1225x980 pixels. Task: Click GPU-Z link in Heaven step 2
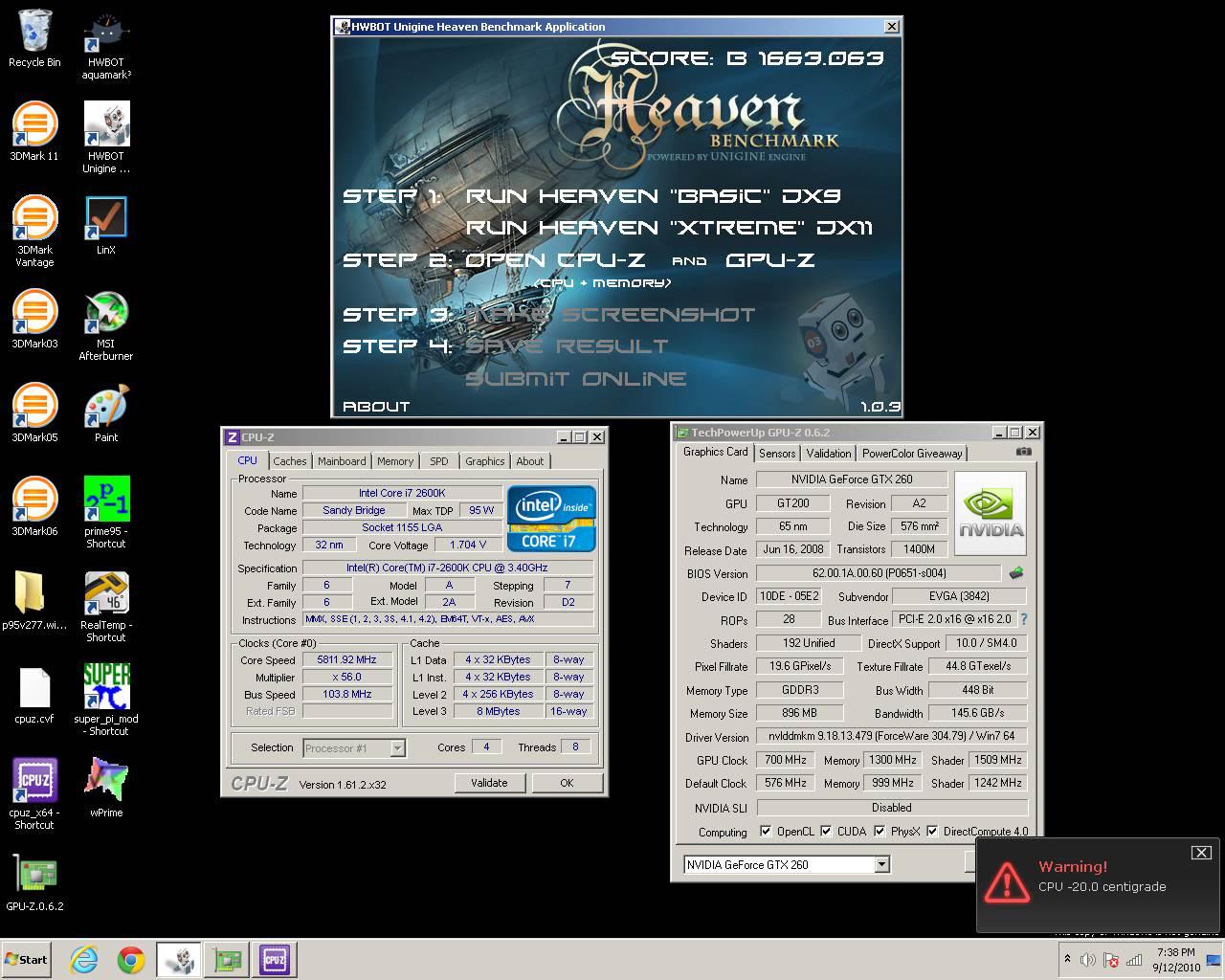pos(770,260)
